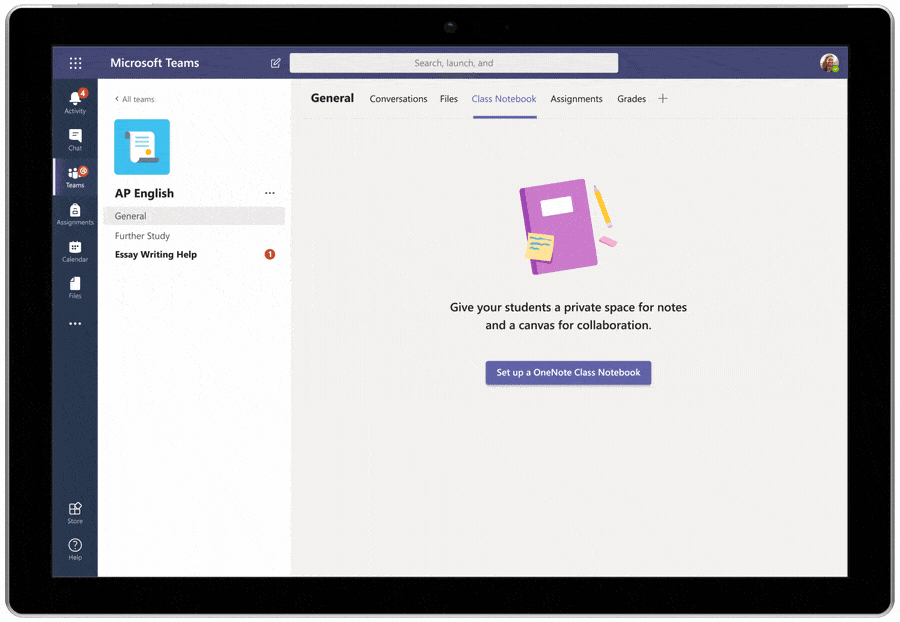Click the search and launch field
Screen dimensions: 900x622
(x=453, y=63)
